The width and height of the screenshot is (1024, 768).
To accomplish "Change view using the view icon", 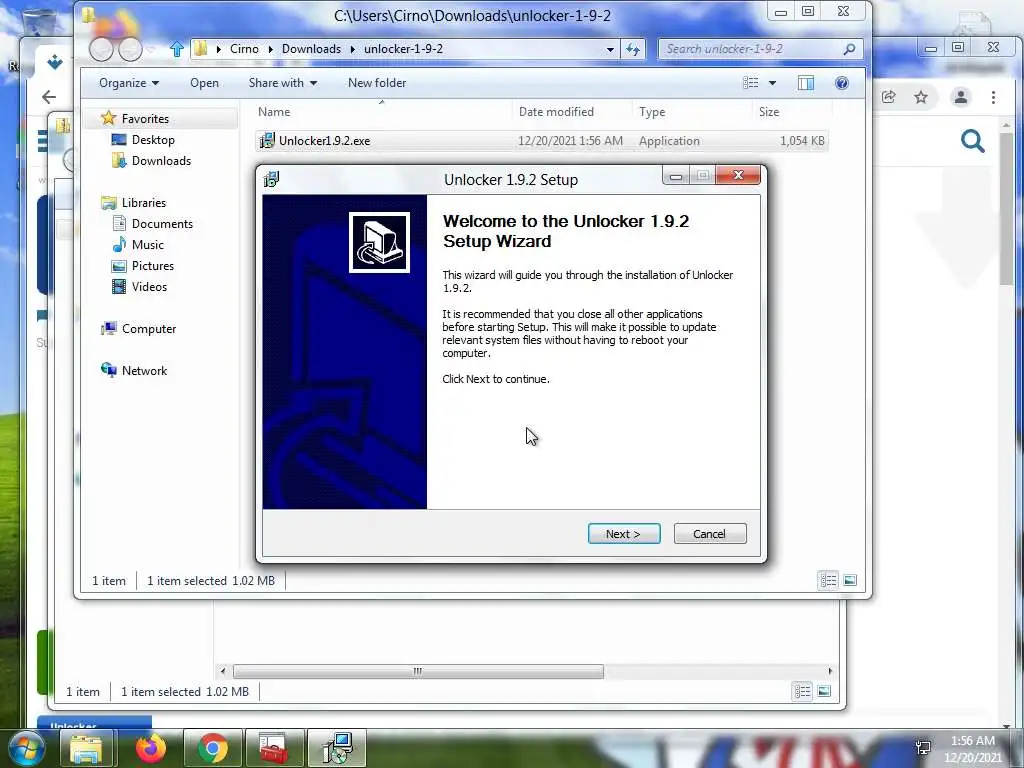I will pyautogui.click(x=751, y=83).
